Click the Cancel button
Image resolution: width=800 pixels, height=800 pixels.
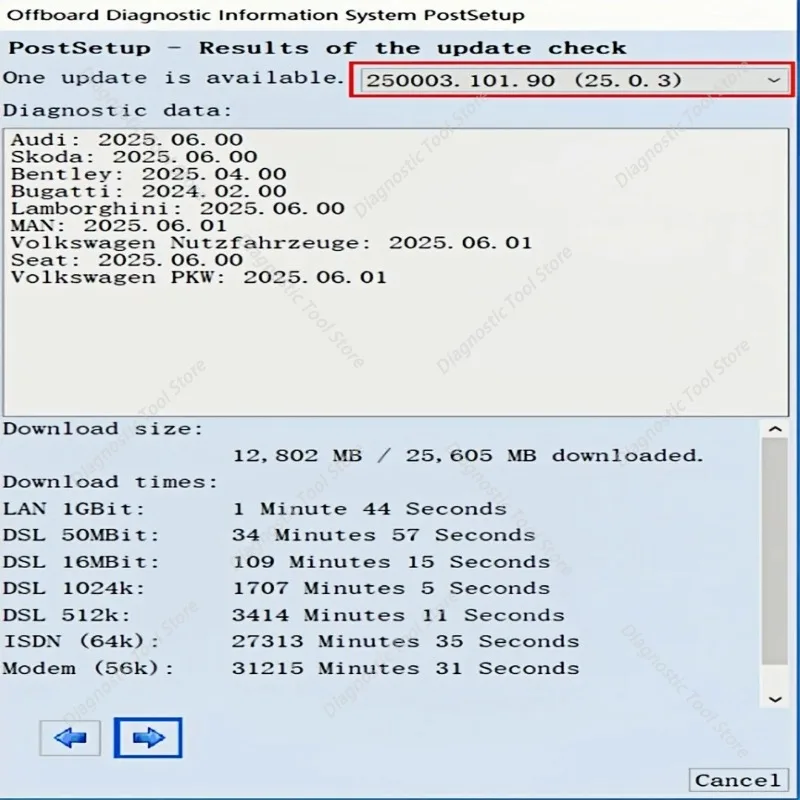pos(738,780)
